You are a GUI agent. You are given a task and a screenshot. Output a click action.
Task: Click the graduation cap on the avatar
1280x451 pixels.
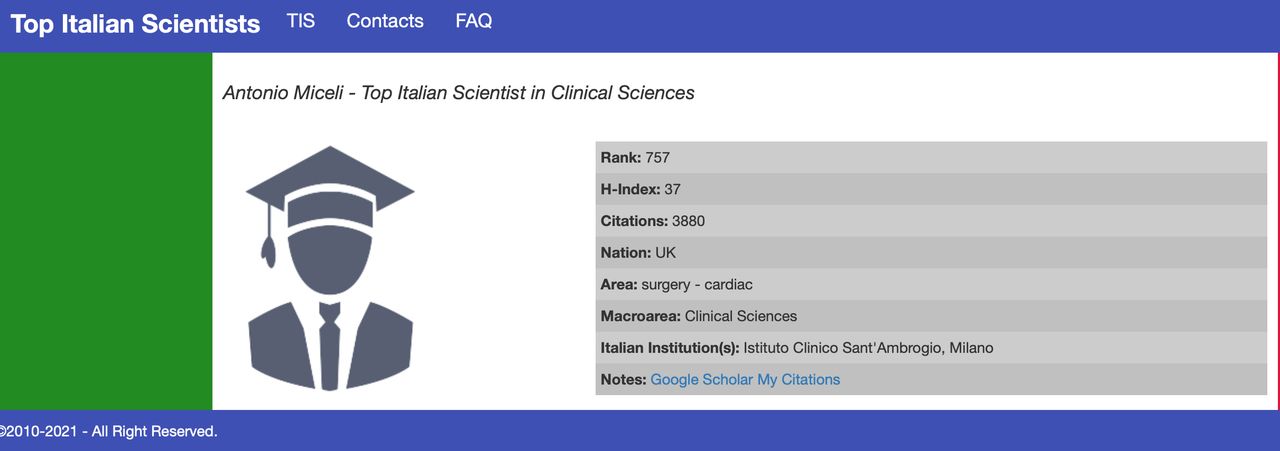tap(330, 187)
